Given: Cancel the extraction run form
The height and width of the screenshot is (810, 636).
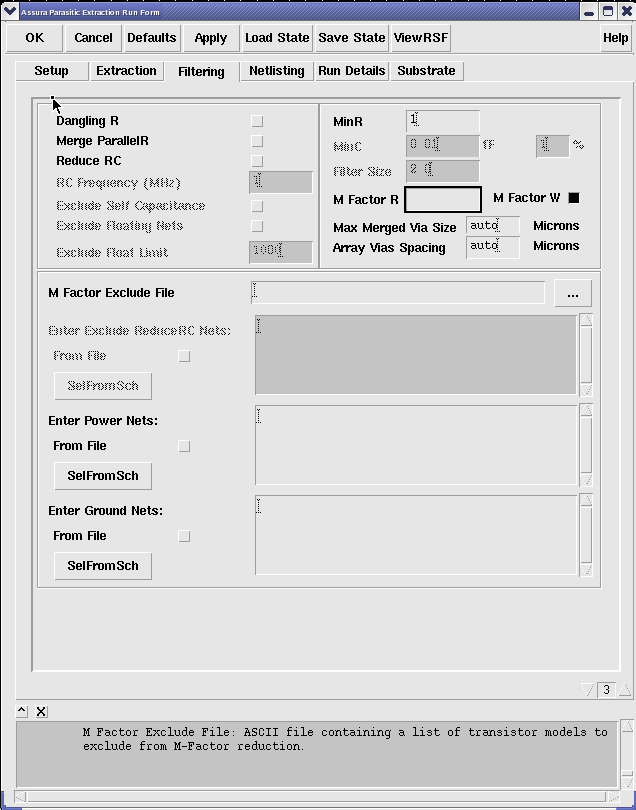Looking at the screenshot, I should click(x=93, y=38).
